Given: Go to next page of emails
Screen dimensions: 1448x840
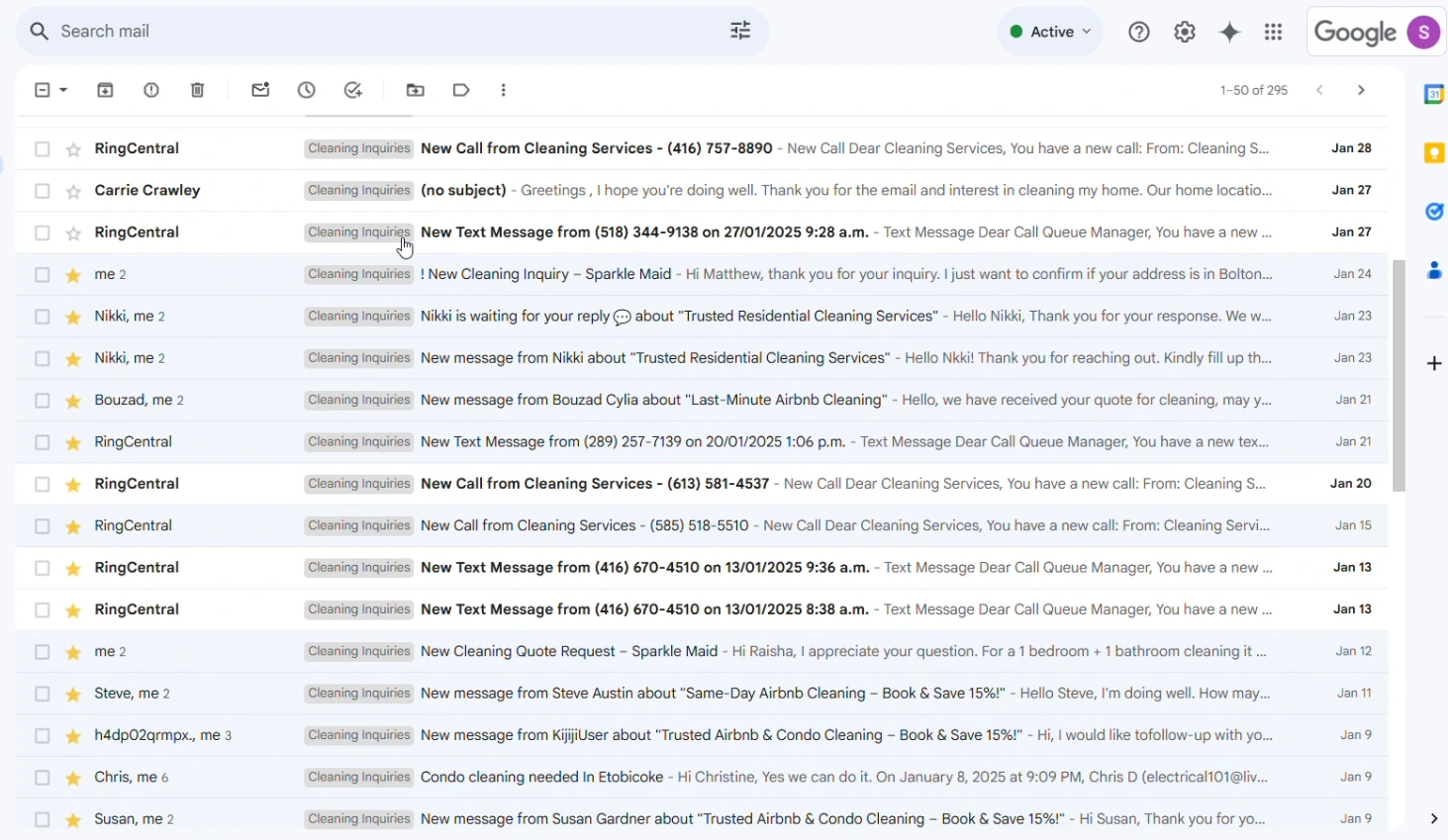Looking at the screenshot, I should tap(1362, 90).
